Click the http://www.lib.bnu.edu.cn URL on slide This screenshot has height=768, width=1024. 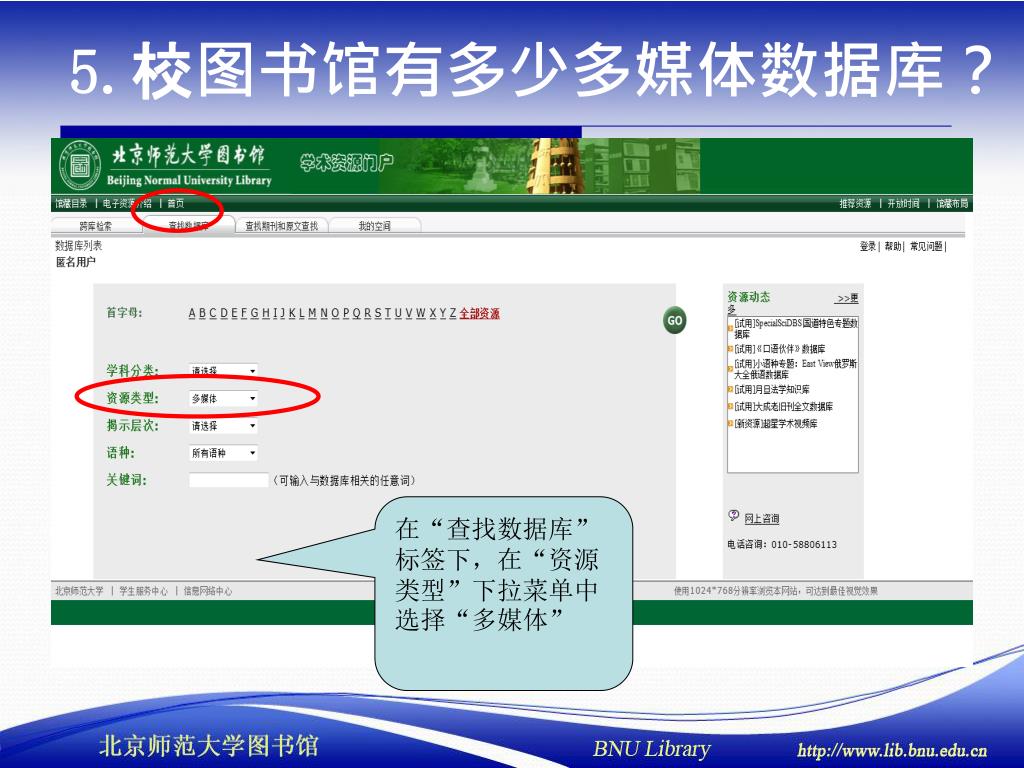point(892,750)
